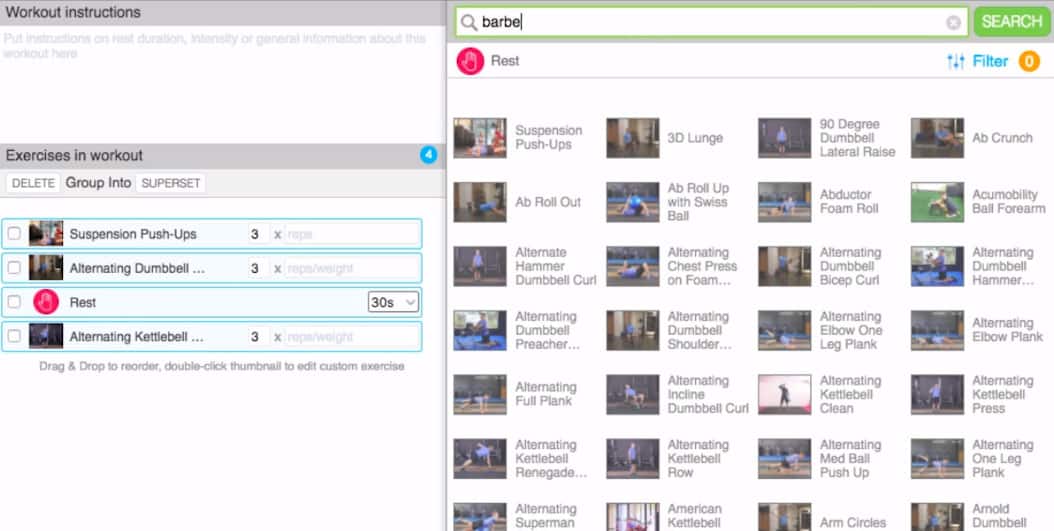
Task: Click the 'Ab Crunch' exercise name
Action: click(1002, 138)
